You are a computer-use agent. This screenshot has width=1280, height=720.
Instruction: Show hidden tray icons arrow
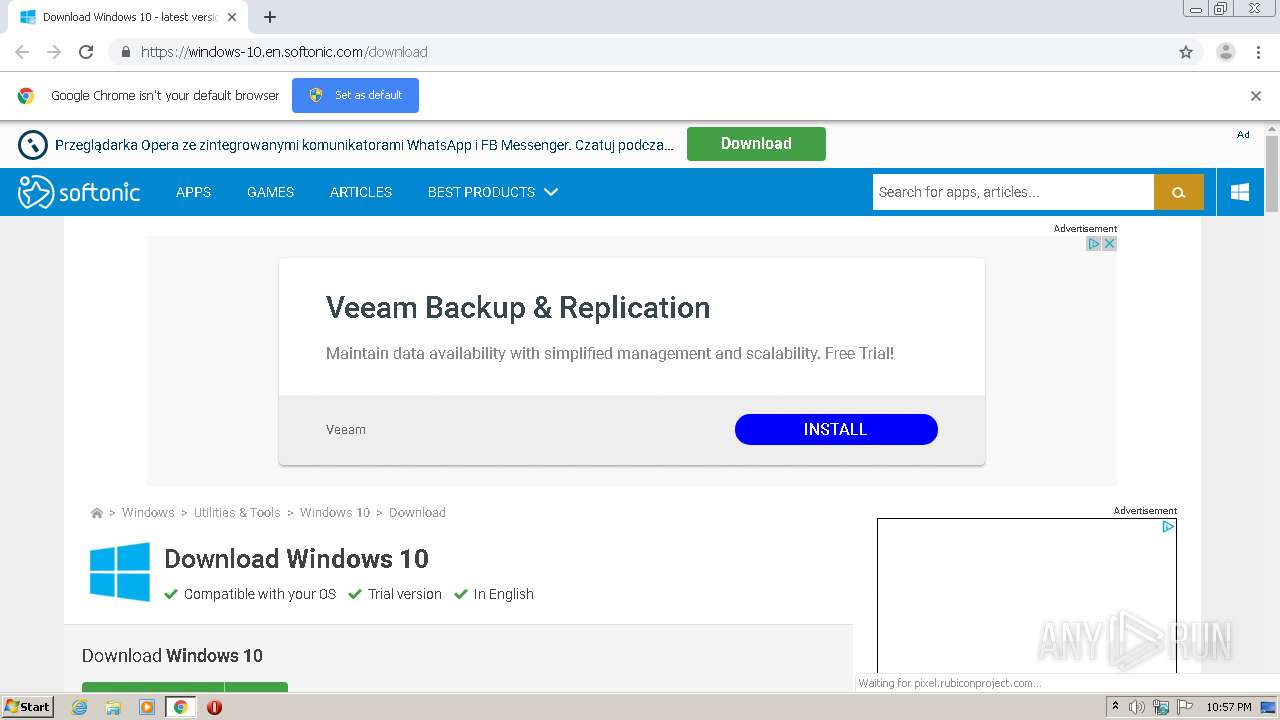pyautogui.click(x=1115, y=707)
